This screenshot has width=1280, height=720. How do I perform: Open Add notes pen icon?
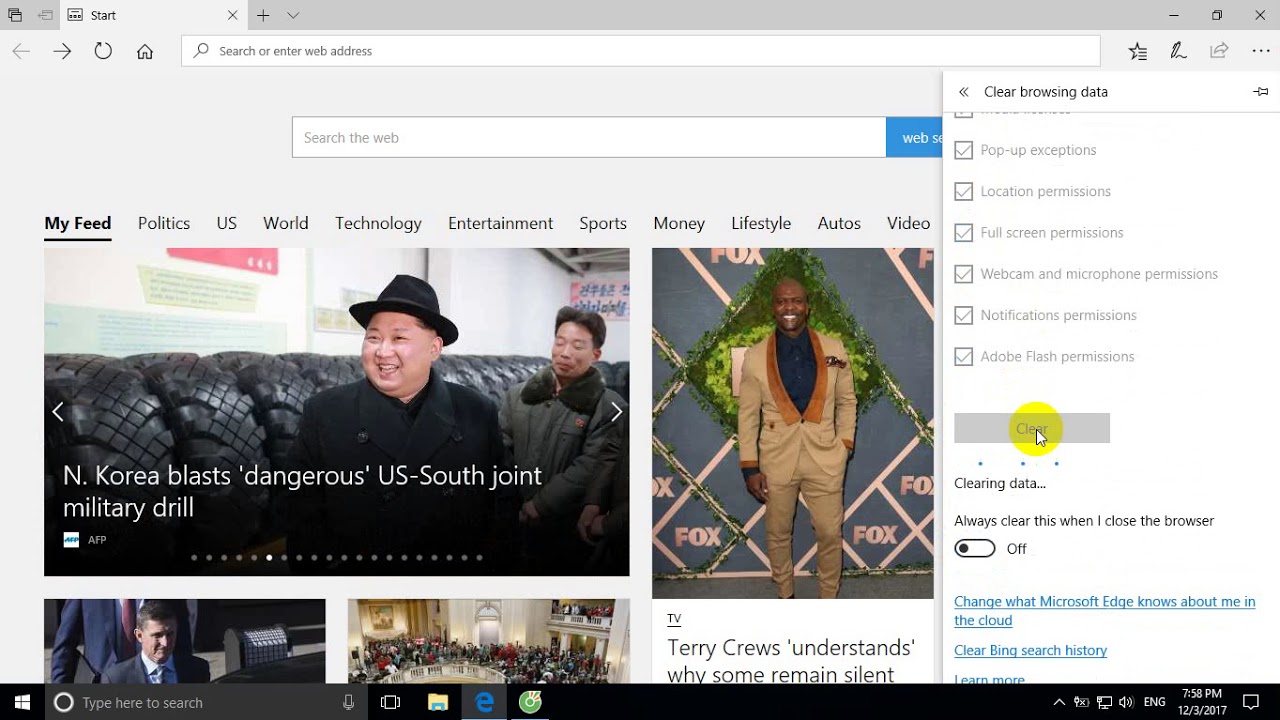(x=1178, y=51)
